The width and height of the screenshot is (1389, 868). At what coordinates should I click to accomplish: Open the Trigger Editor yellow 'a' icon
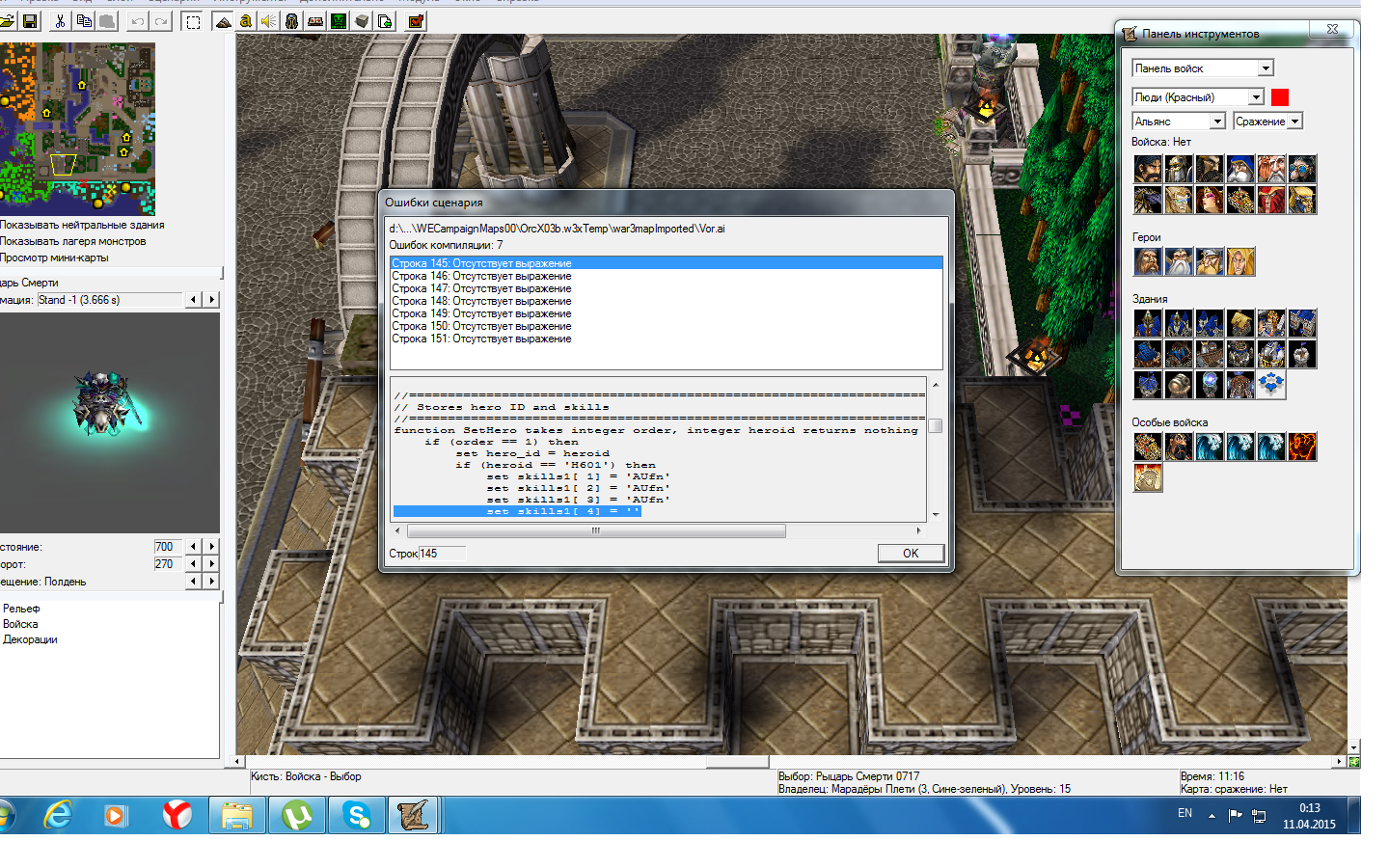246,21
